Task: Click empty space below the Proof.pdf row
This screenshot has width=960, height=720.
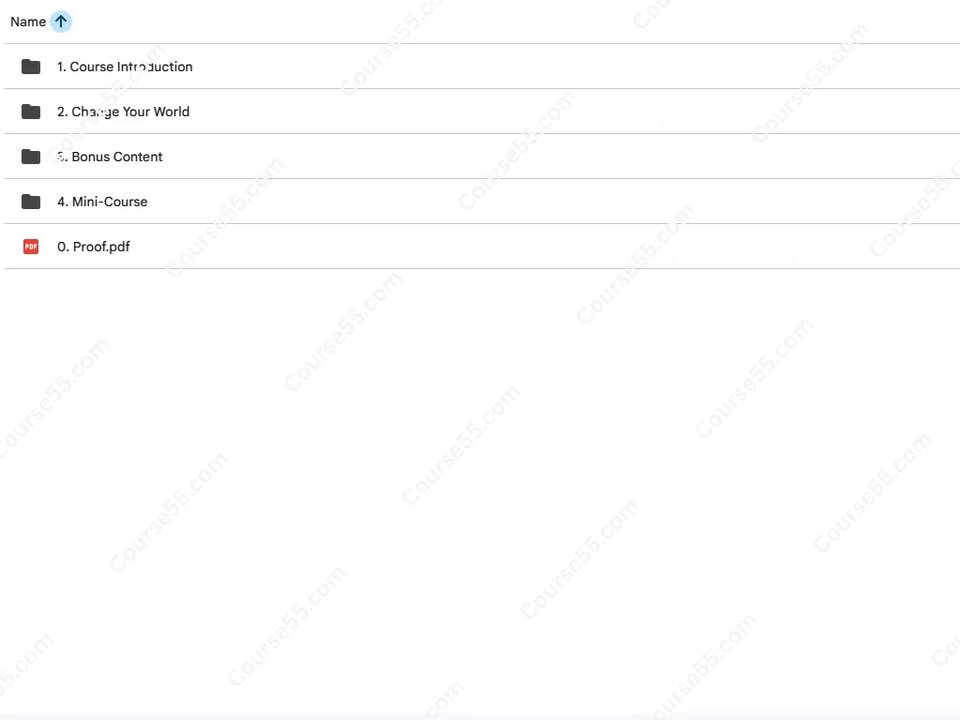Action: point(480,490)
